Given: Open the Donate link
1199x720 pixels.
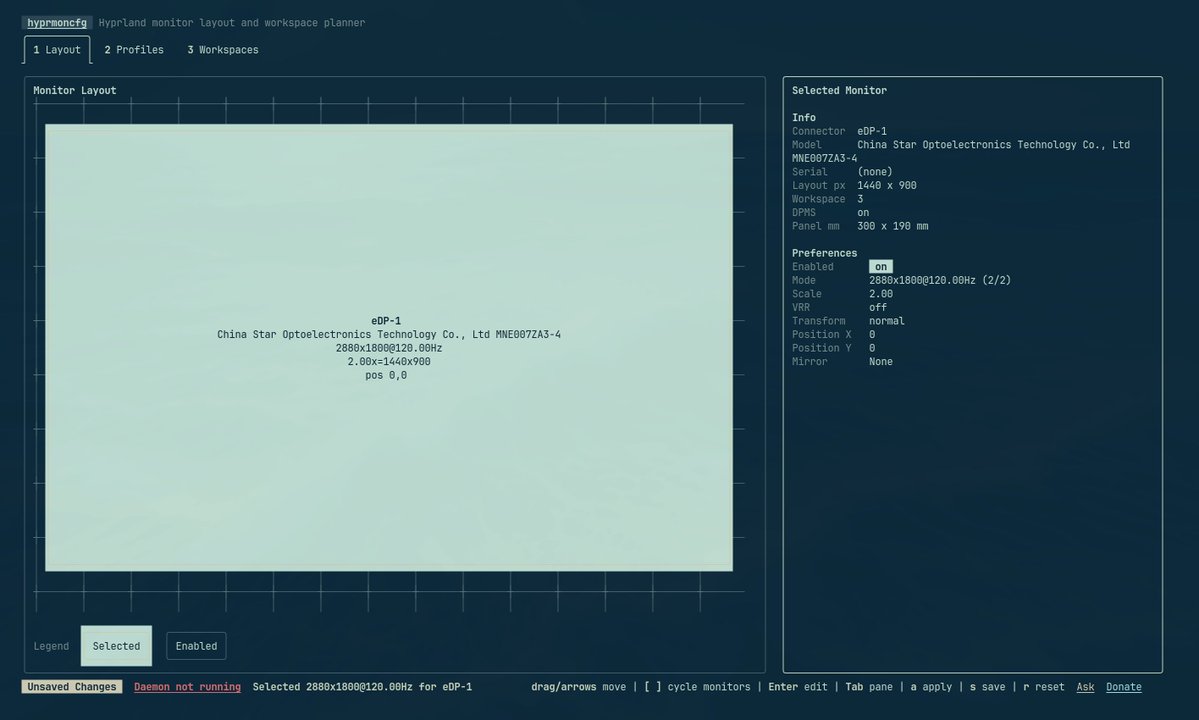Looking at the screenshot, I should point(1123,687).
